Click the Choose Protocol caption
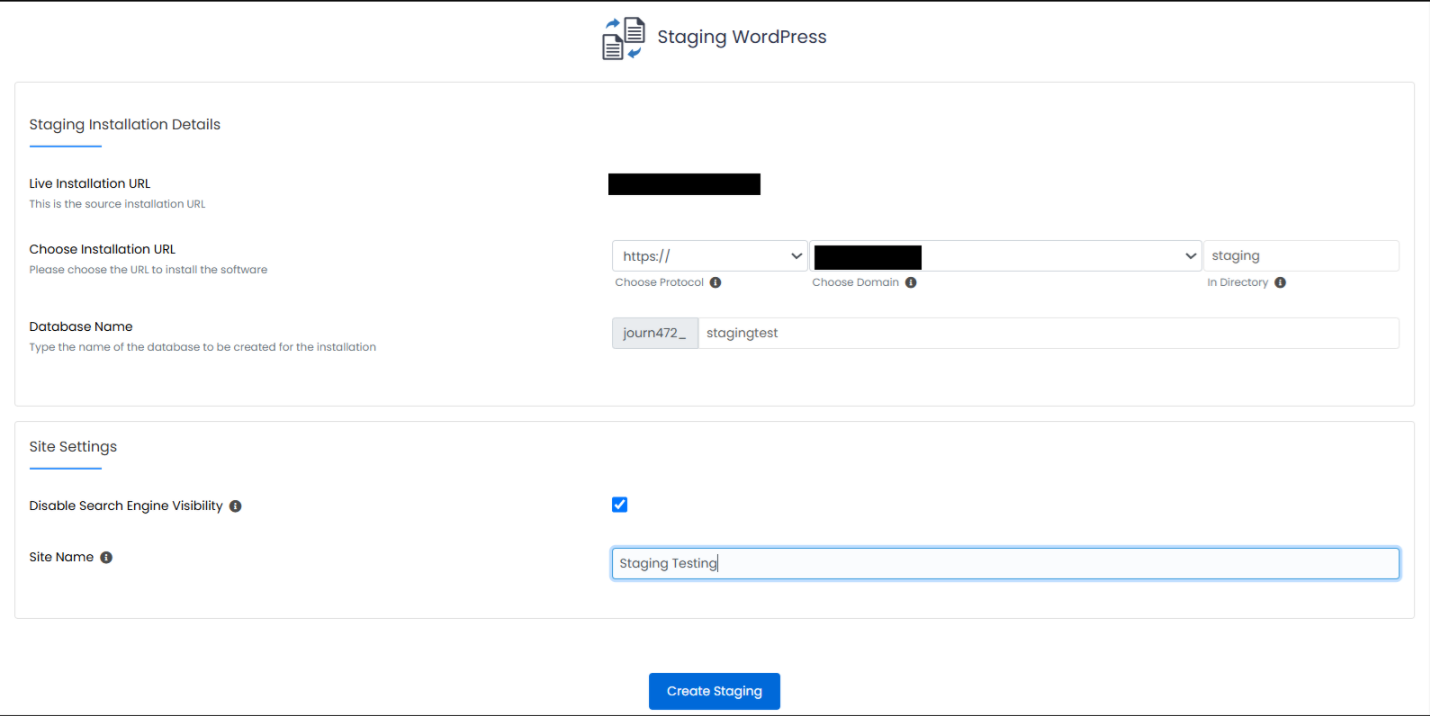The height and width of the screenshot is (716, 1430). pyautogui.click(x=659, y=283)
